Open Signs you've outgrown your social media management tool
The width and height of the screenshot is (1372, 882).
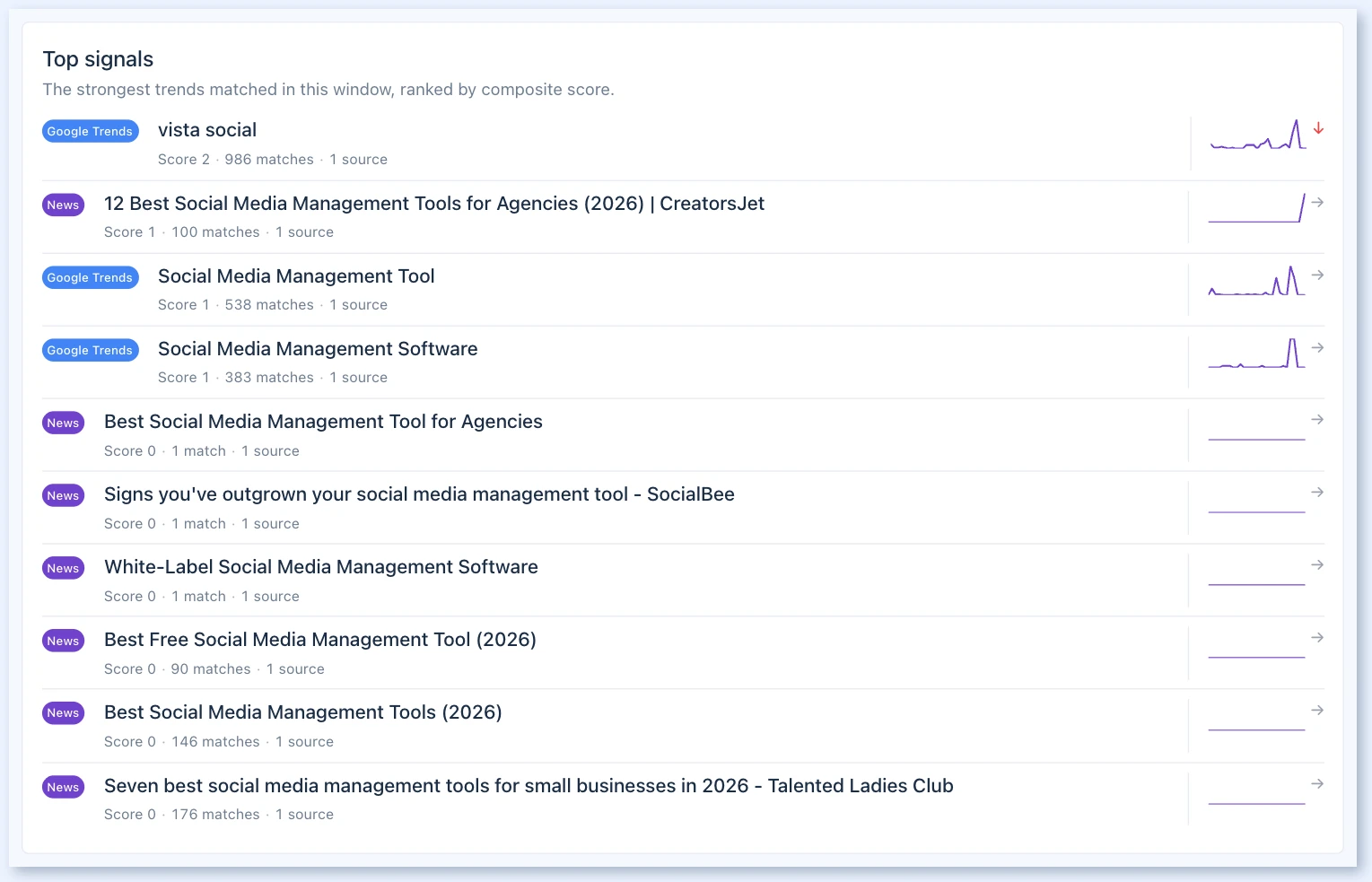tap(419, 494)
